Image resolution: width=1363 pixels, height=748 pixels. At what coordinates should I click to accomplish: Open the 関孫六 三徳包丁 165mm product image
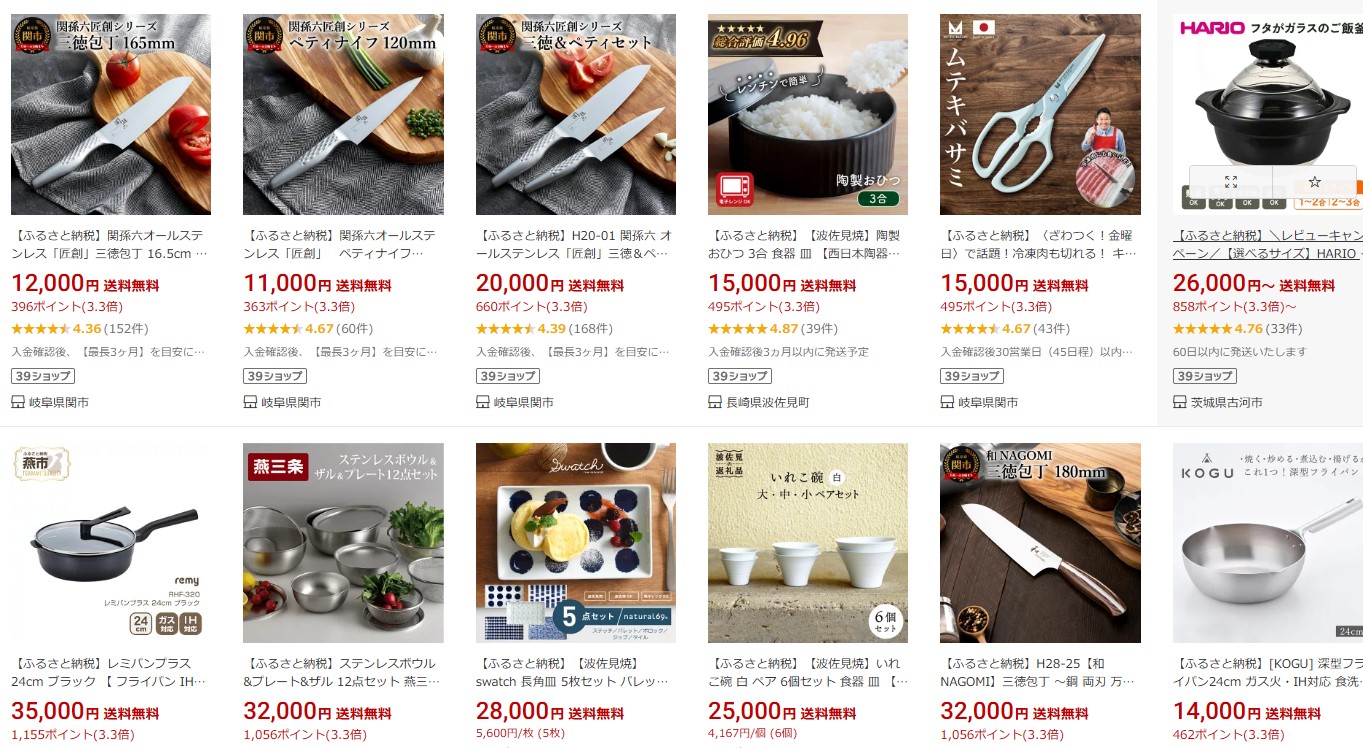pyautogui.click(x=111, y=114)
